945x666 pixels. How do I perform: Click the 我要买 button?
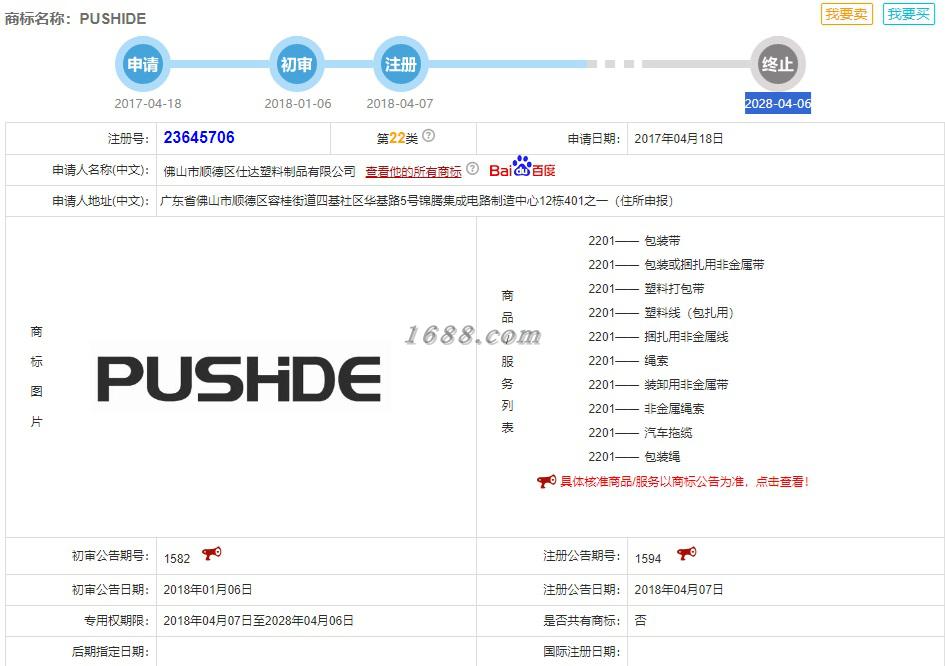[x=908, y=14]
